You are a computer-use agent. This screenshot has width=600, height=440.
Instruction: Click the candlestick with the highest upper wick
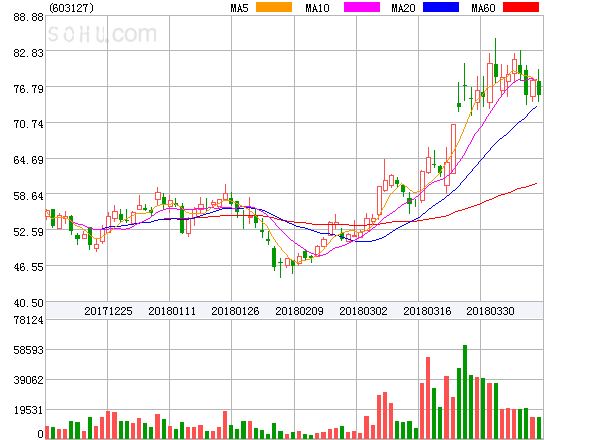point(496,59)
